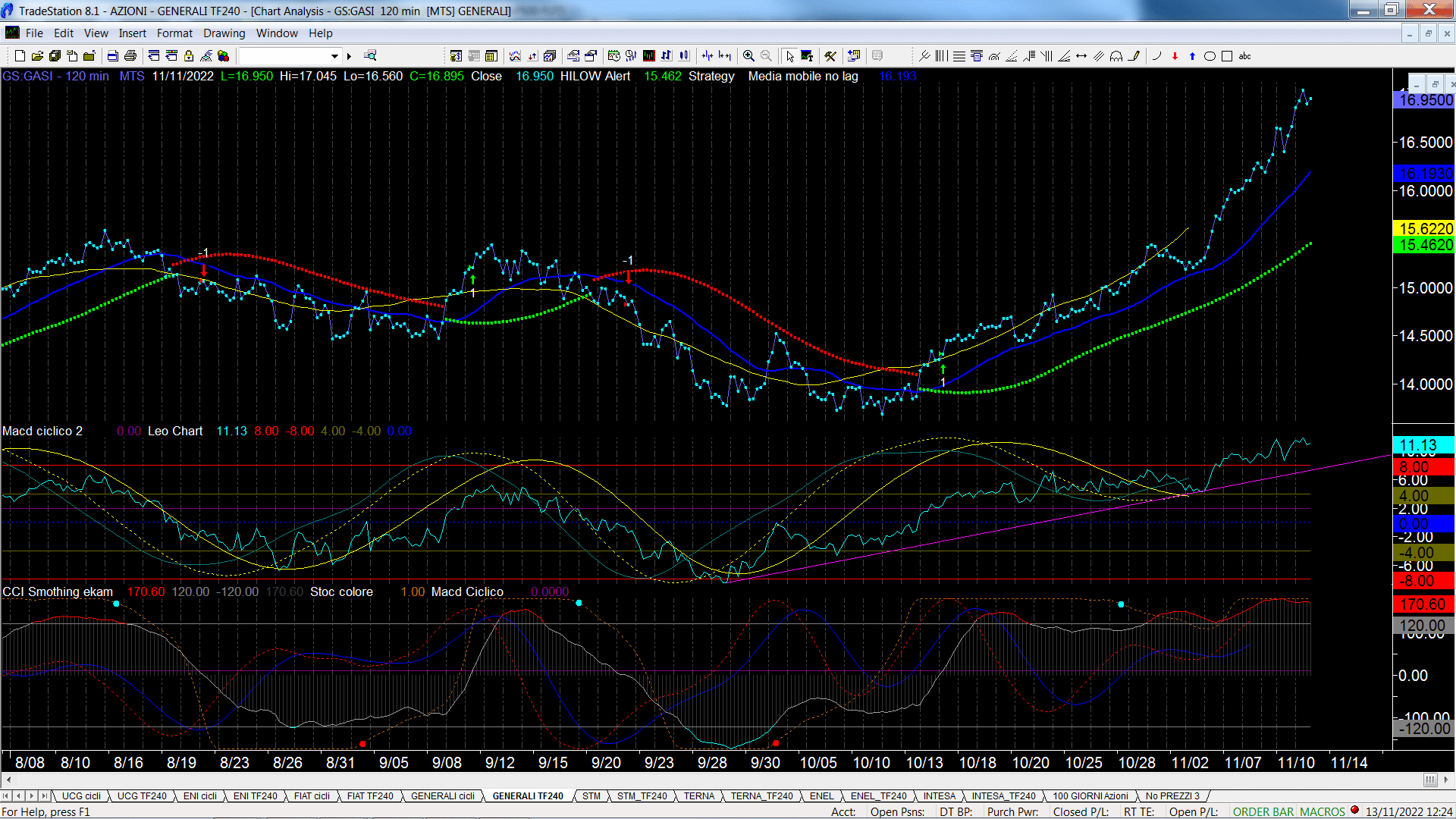Click the 16.9500 price axis label

[1424, 100]
